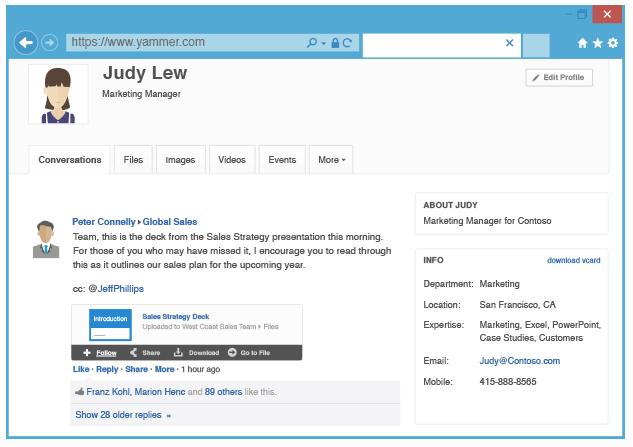Show the 89 others who liked

point(223,392)
